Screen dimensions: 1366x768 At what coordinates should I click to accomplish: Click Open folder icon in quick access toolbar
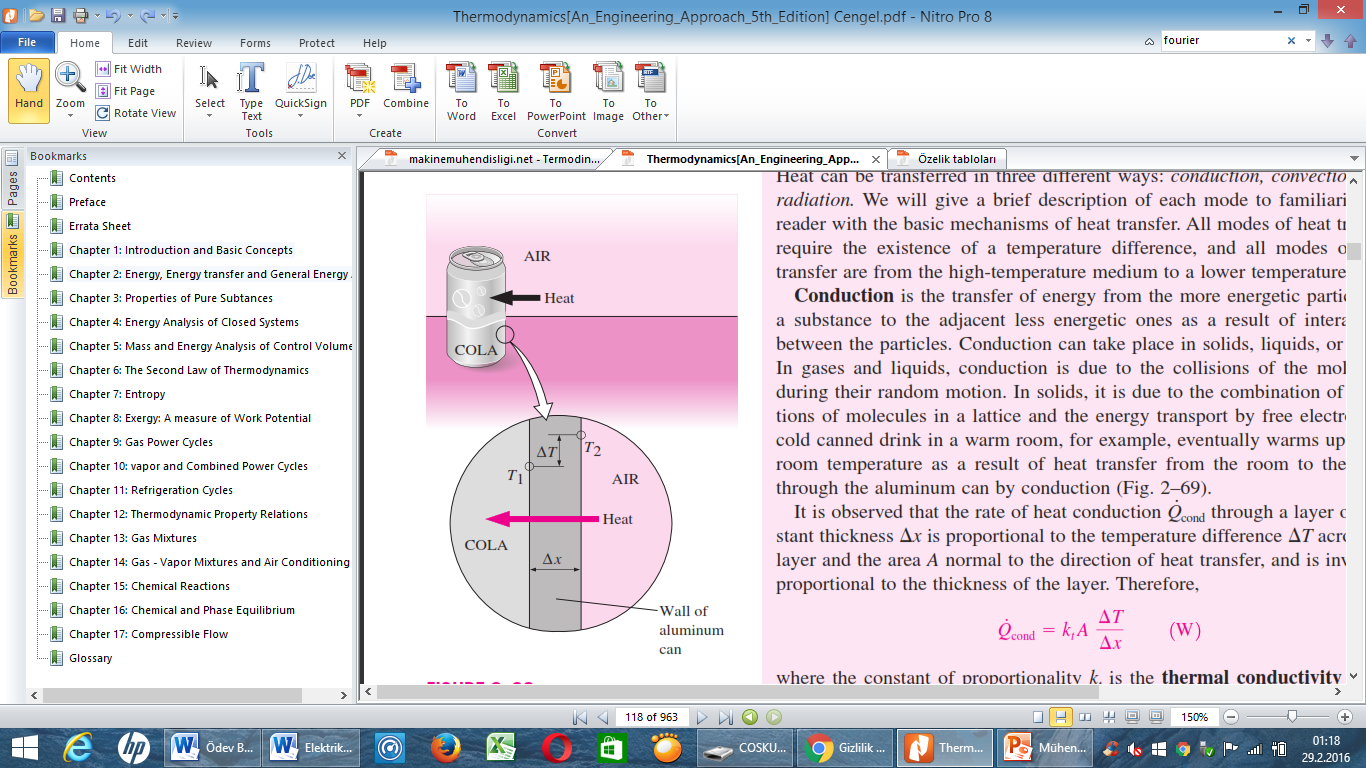tap(36, 15)
